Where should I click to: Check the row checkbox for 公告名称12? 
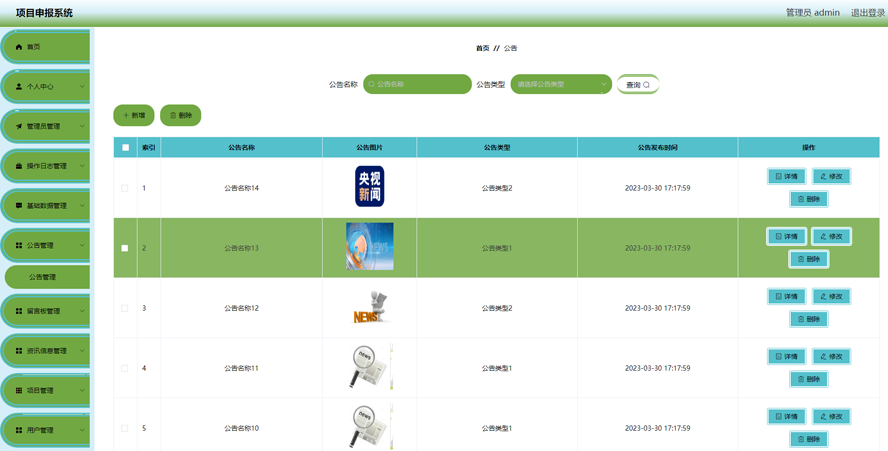pyautogui.click(x=125, y=308)
